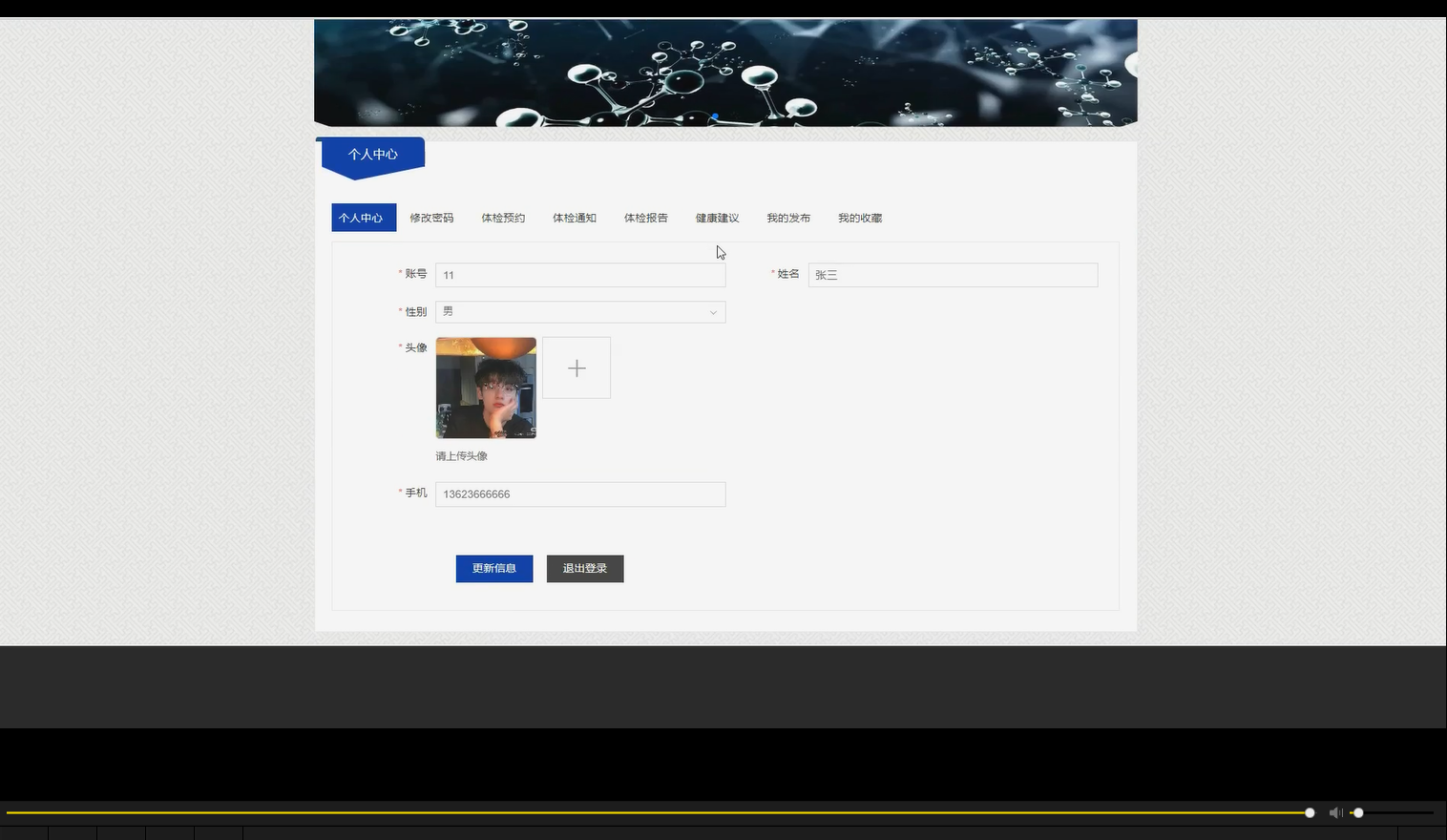
Task: Open the 性别 dropdown
Action: point(580,312)
